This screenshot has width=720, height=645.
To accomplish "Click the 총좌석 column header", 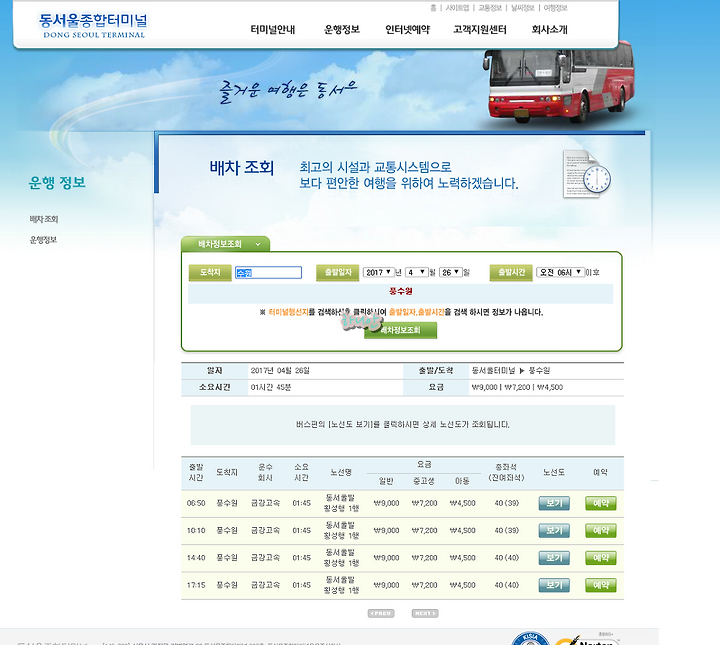I will (506, 472).
